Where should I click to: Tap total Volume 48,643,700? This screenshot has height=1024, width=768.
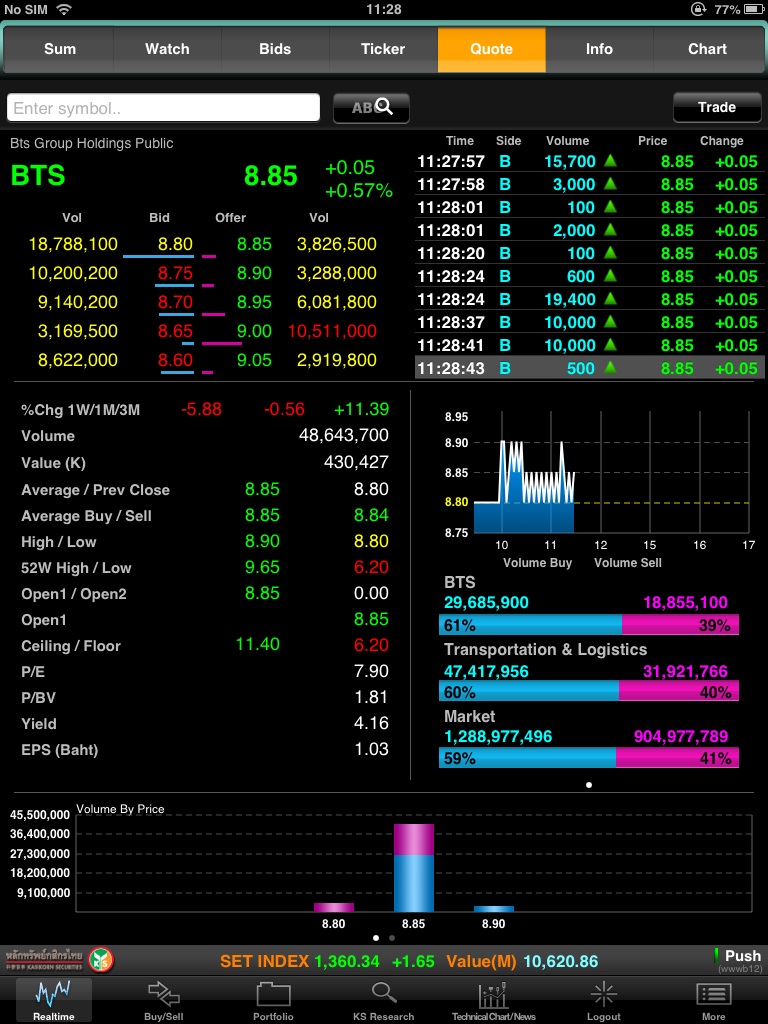[x=344, y=436]
